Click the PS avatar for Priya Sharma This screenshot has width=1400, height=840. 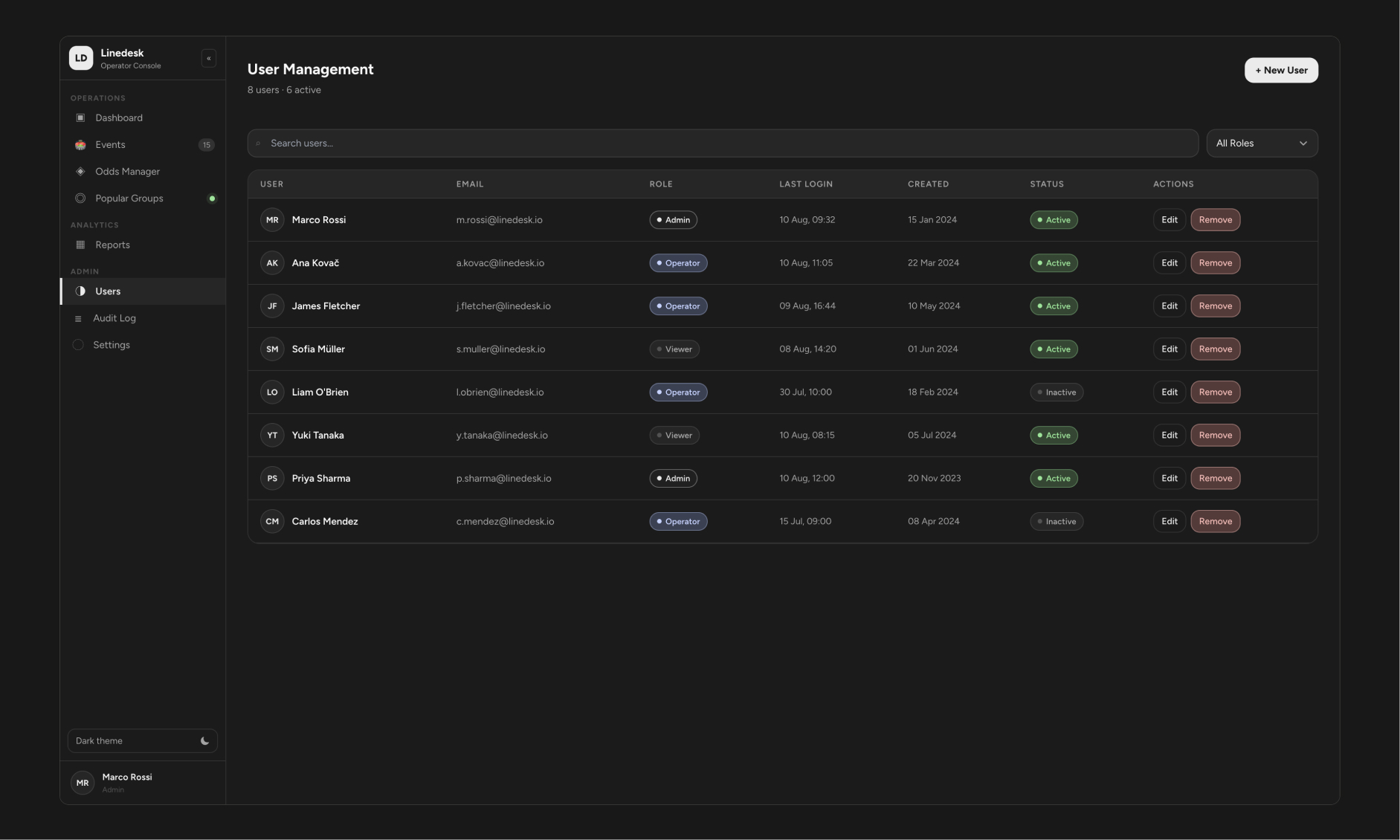tap(272, 479)
